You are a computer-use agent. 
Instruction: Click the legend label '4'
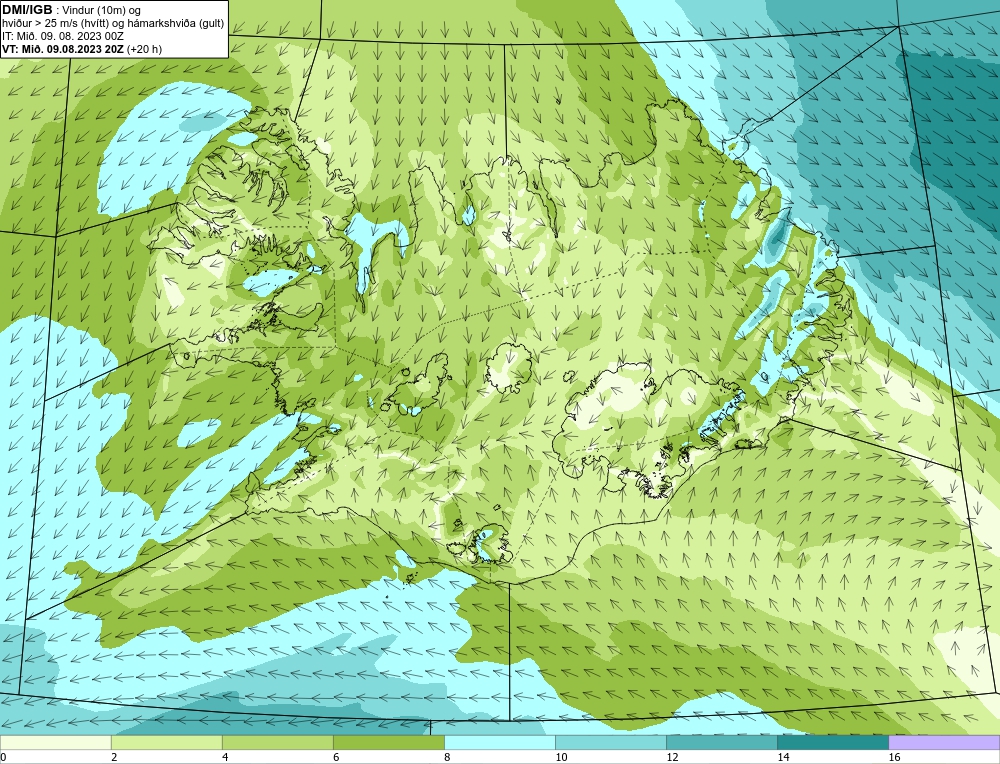tap(225, 758)
